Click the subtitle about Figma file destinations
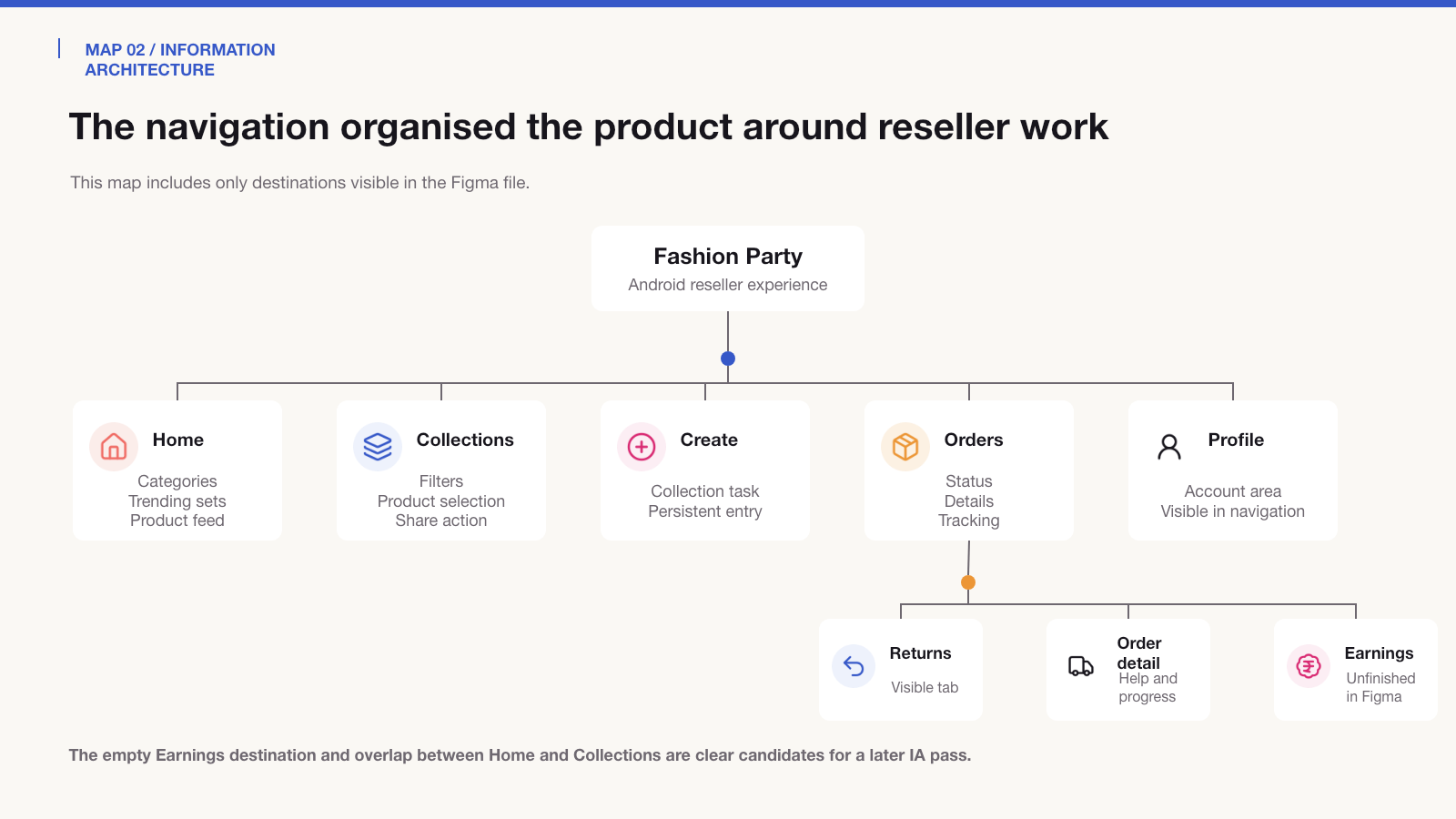 click(x=300, y=183)
